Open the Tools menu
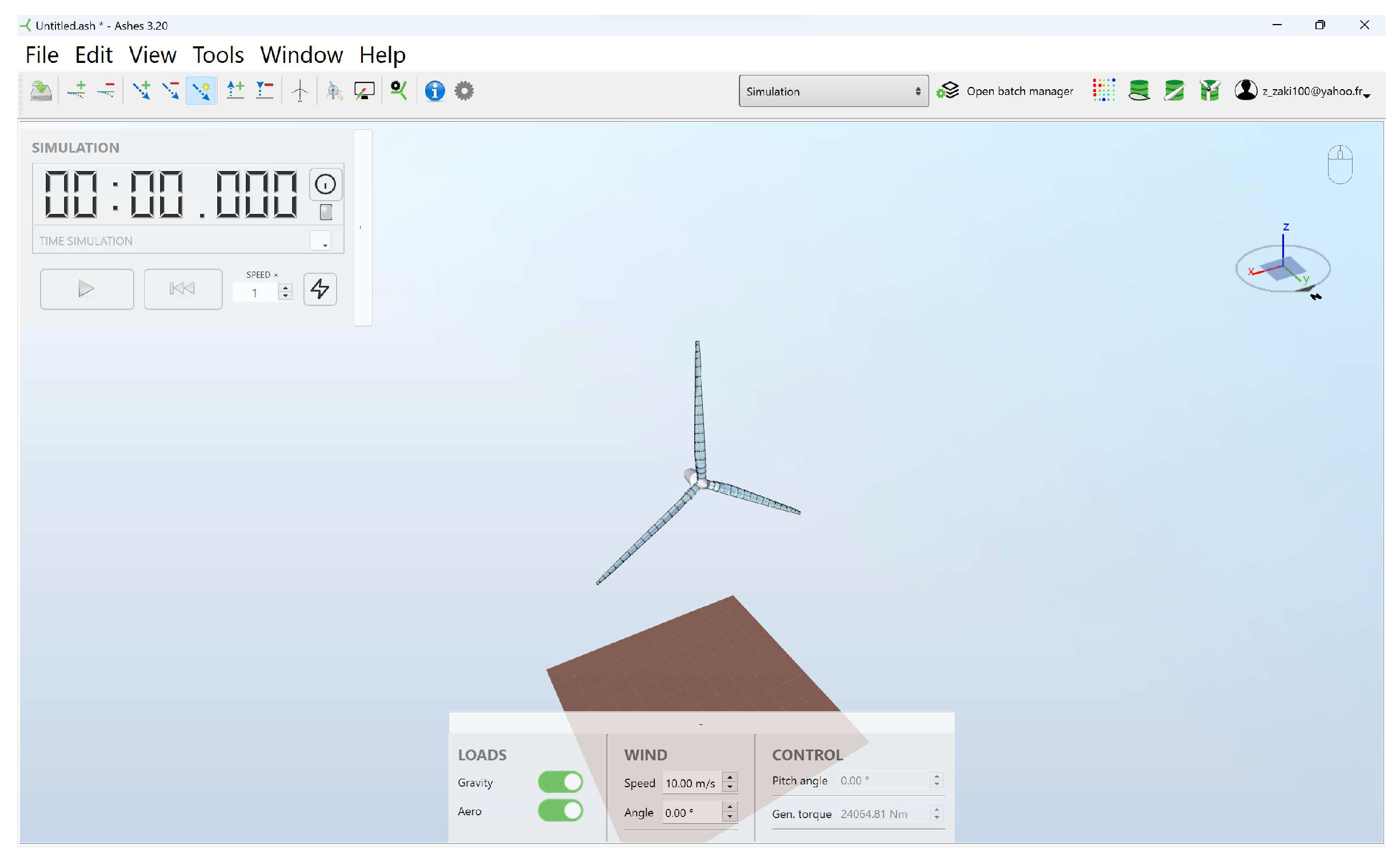 [218, 55]
